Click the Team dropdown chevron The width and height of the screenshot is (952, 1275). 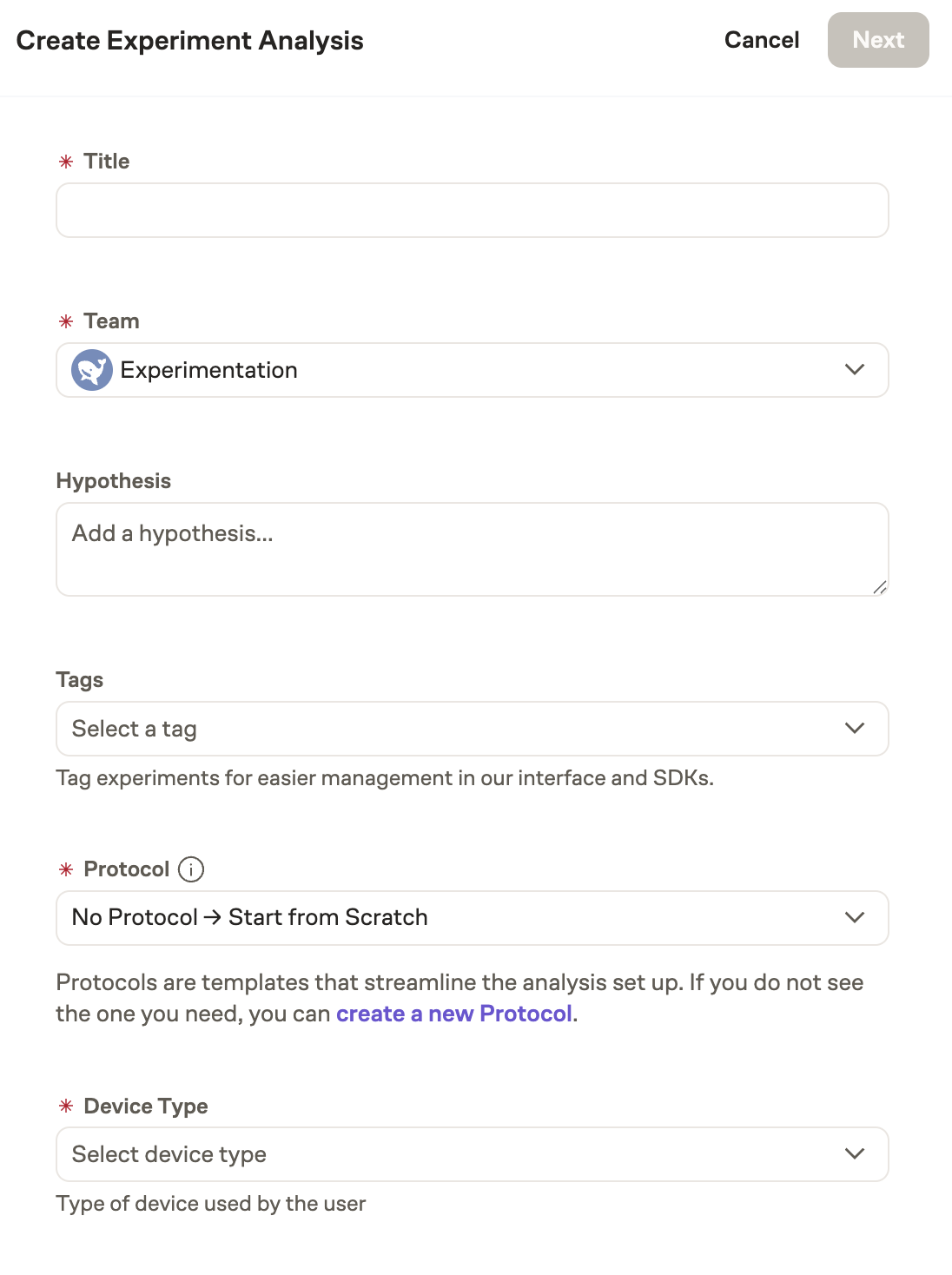(854, 369)
